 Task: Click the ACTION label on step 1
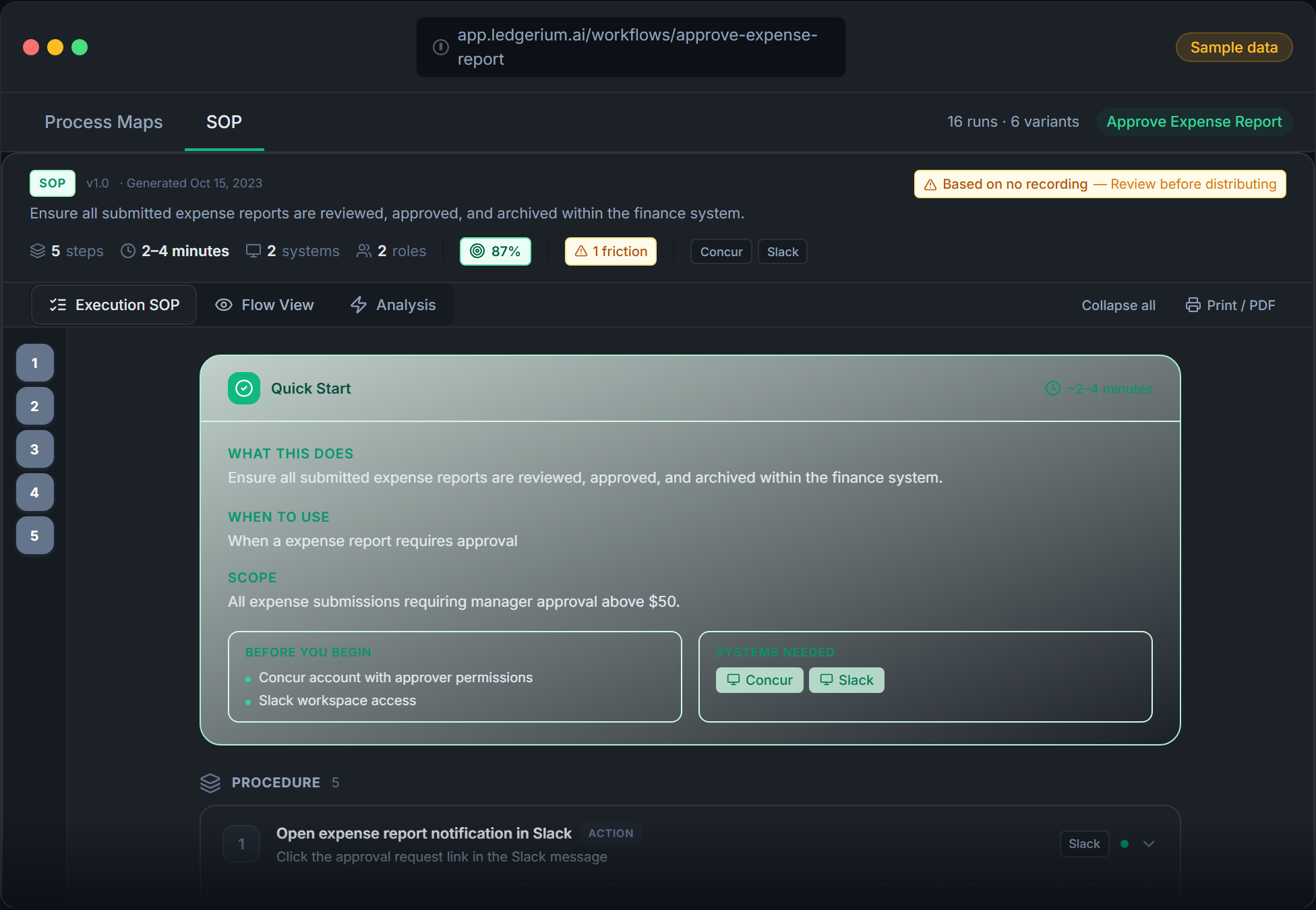(x=611, y=834)
